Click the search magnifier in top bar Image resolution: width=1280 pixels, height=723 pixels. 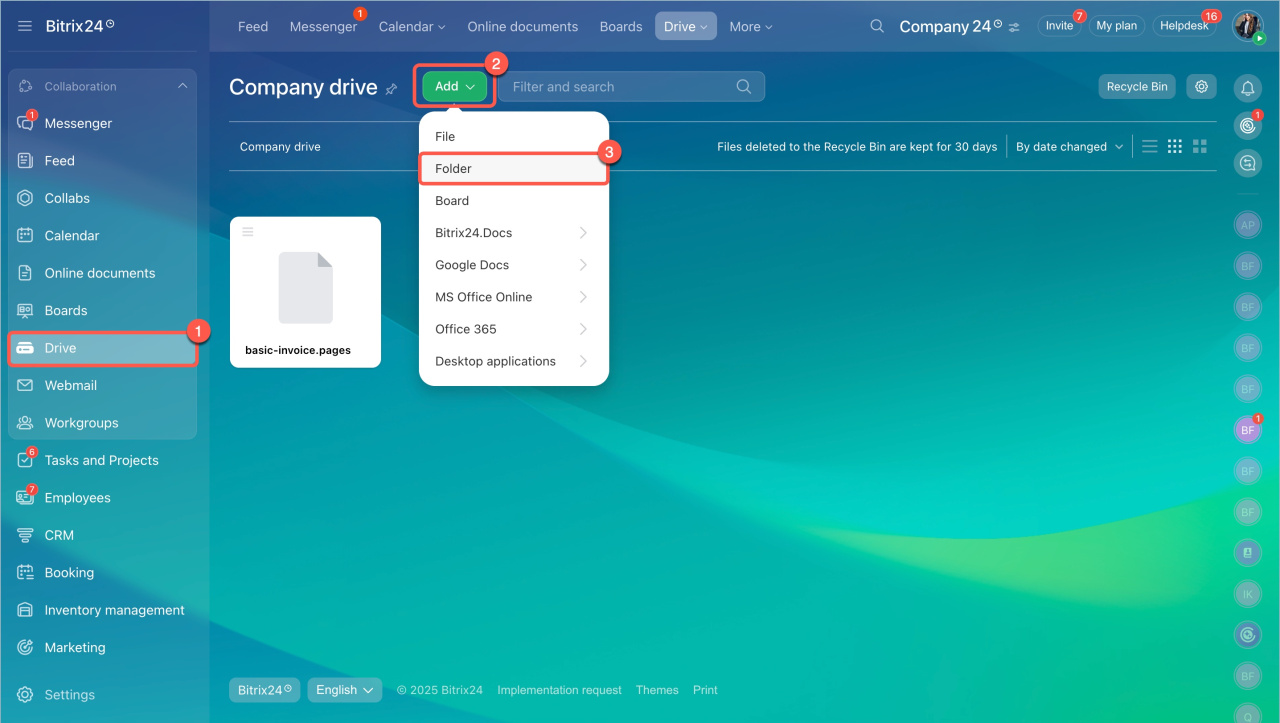tap(877, 27)
